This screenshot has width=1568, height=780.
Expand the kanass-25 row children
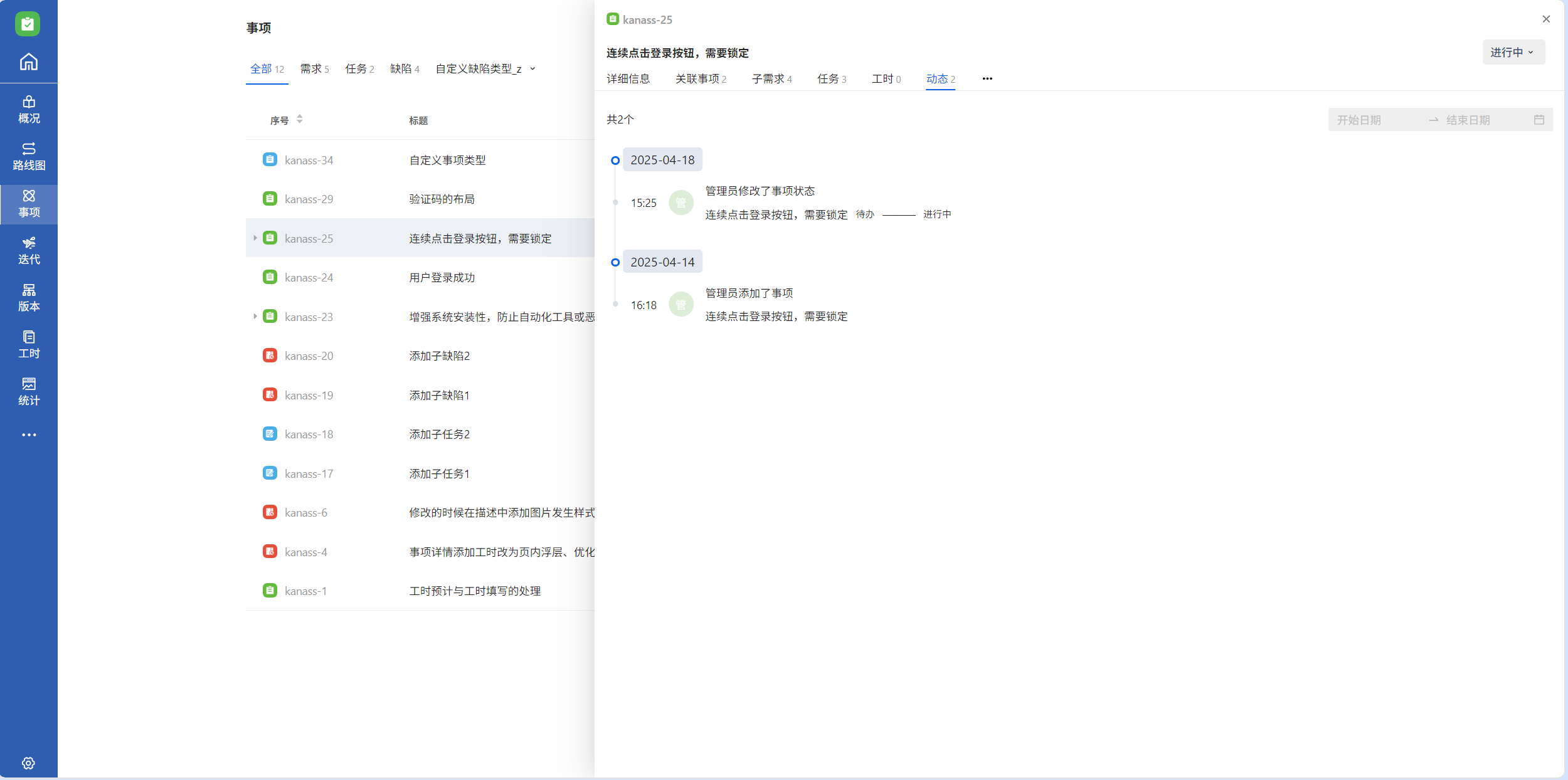point(255,238)
